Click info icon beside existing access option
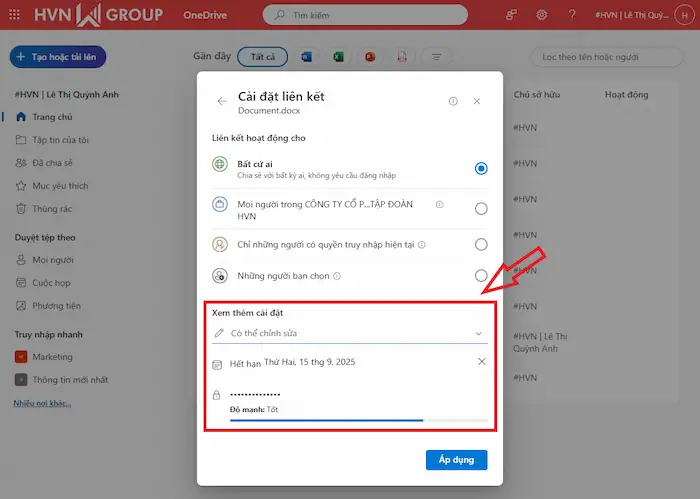 click(422, 245)
